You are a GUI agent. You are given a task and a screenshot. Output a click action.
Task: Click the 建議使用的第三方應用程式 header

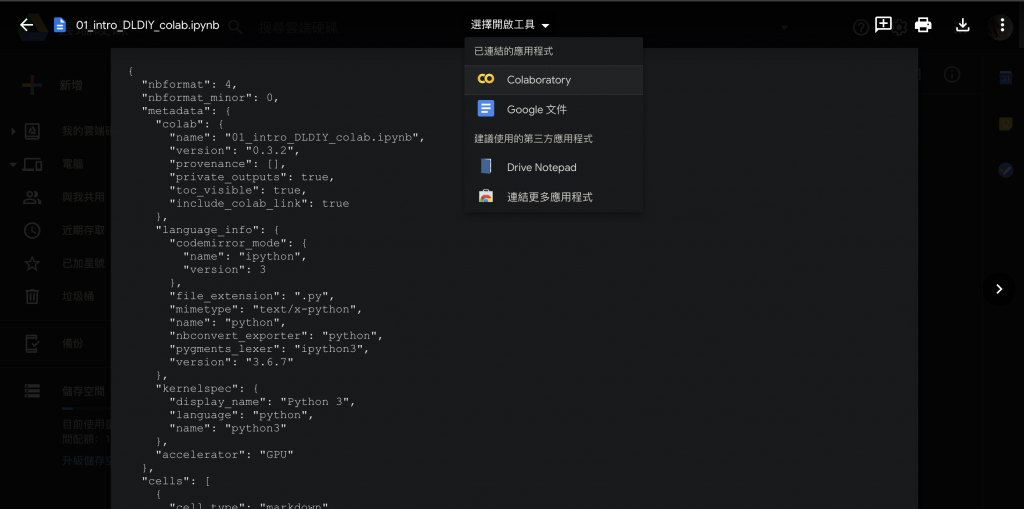tap(533, 139)
